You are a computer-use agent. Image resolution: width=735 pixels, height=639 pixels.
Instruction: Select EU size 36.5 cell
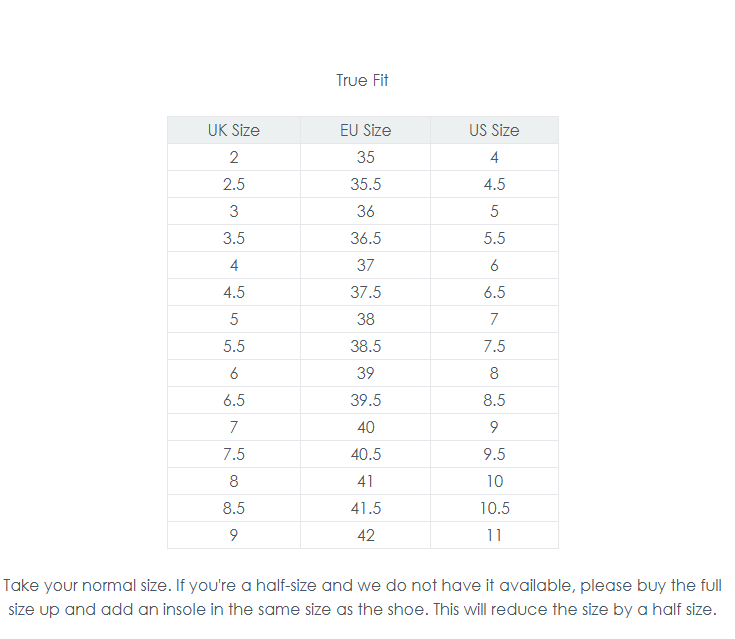coord(365,238)
